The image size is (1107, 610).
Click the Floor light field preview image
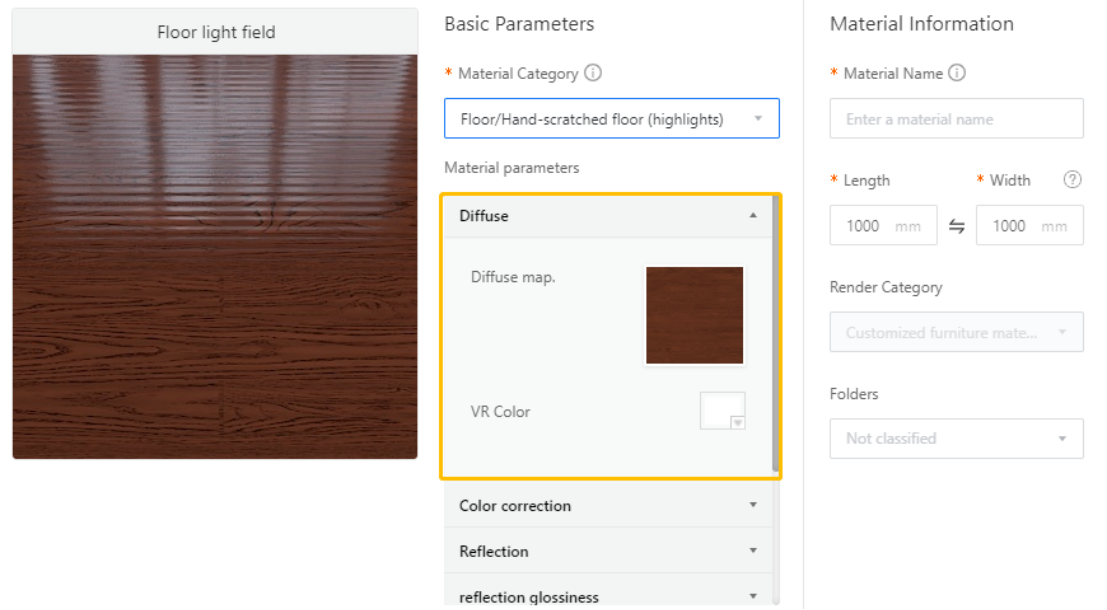pos(215,257)
